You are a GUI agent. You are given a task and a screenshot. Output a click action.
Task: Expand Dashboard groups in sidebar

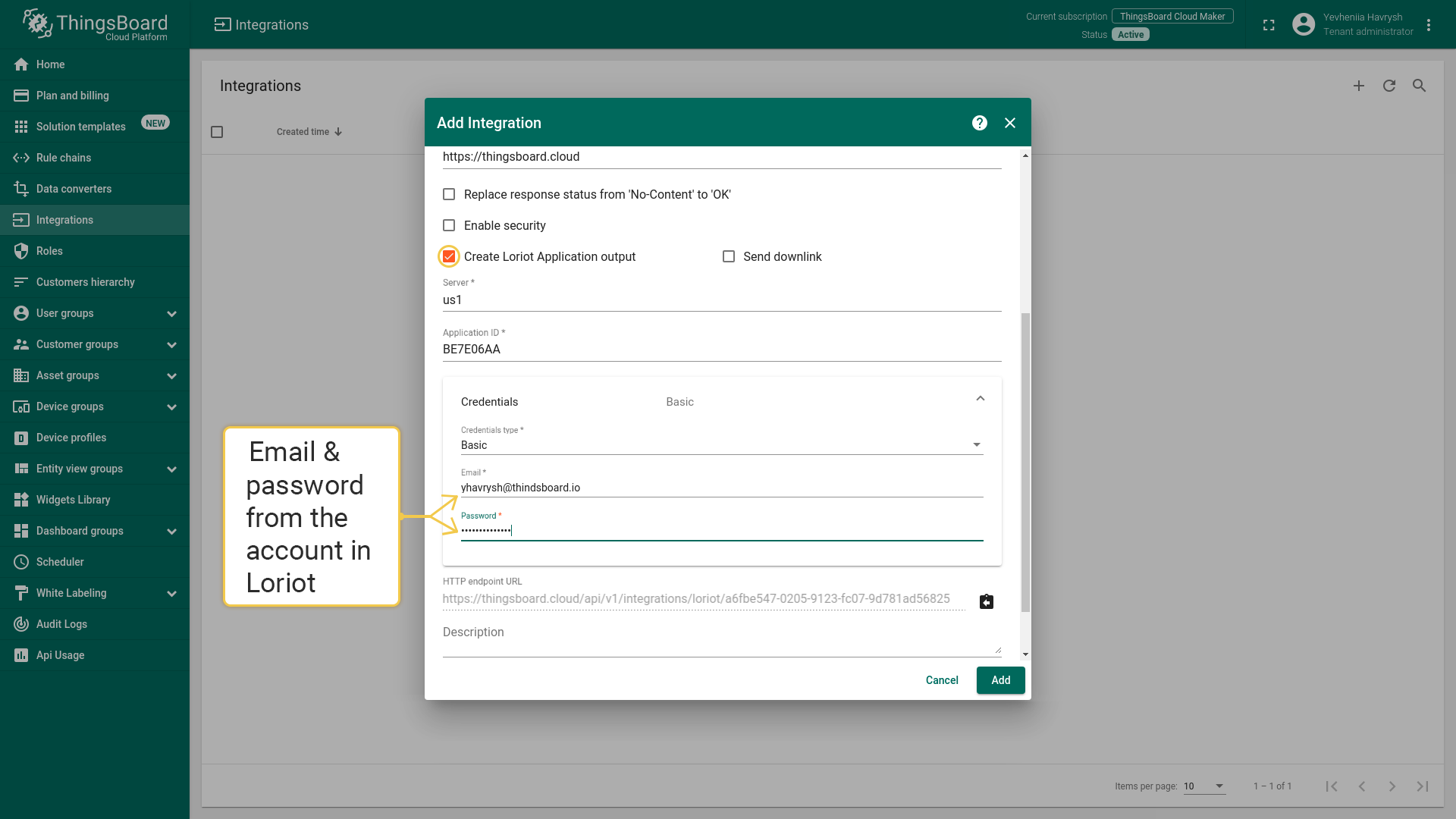point(172,531)
